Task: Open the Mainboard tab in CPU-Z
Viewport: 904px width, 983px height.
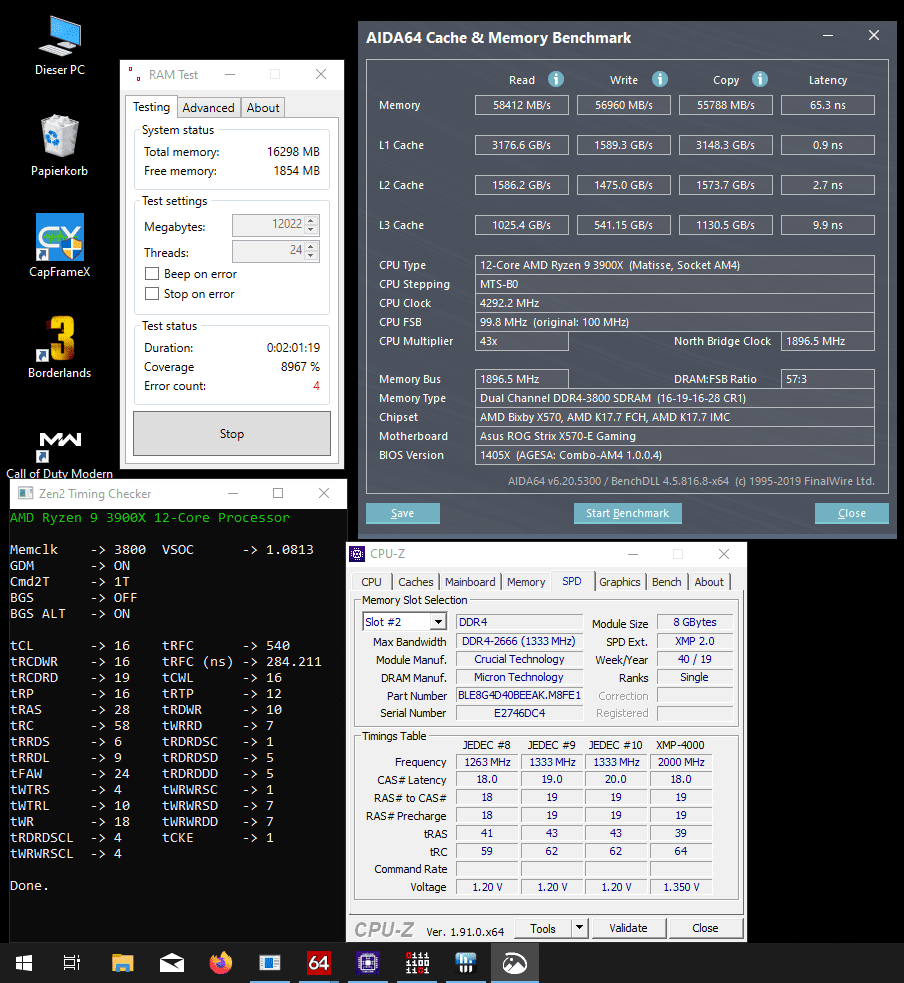Action: pos(470,582)
